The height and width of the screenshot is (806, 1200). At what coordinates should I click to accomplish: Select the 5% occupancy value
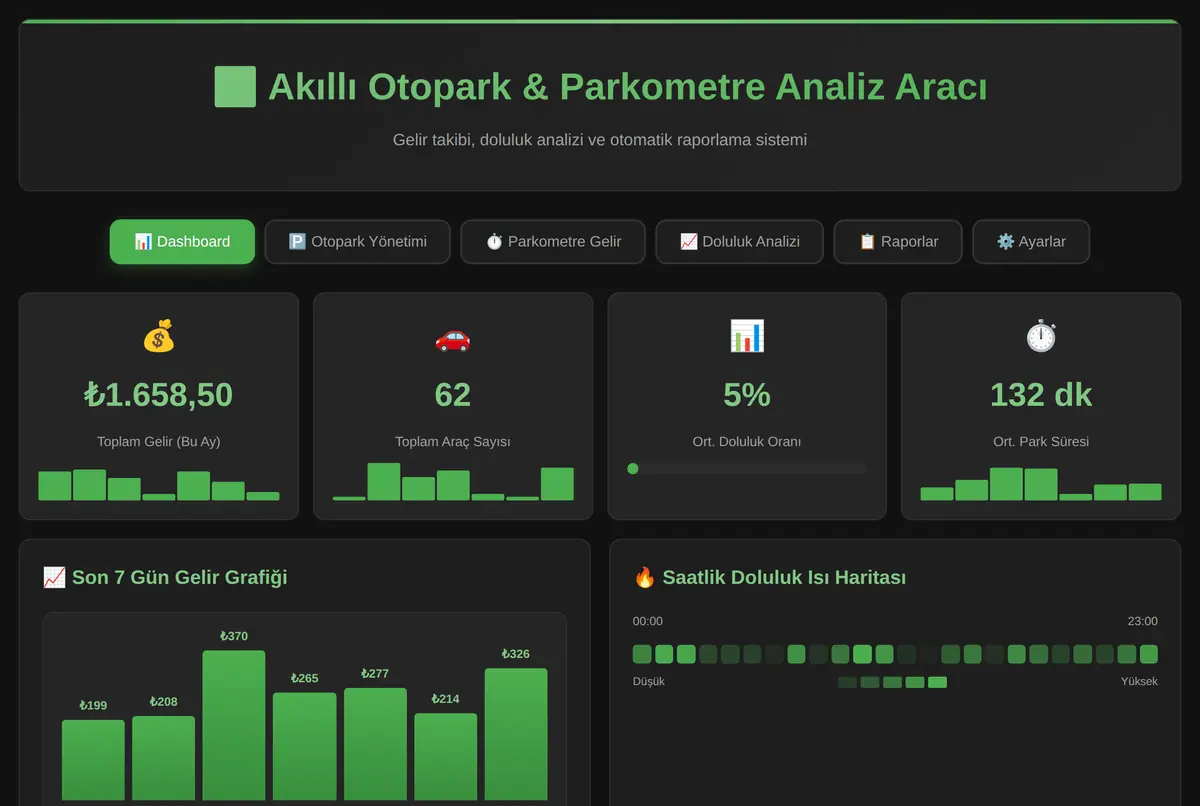coord(747,395)
